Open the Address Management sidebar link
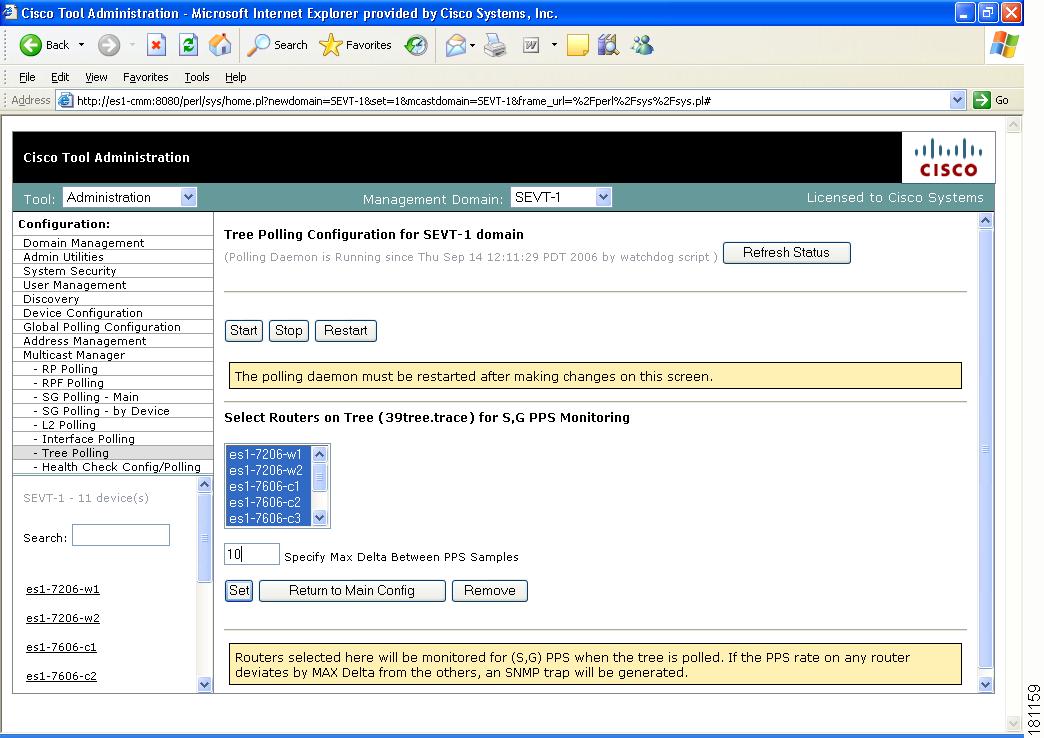Viewport: 1044px width, 738px height. pyautogui.click(x=85, y=341)
